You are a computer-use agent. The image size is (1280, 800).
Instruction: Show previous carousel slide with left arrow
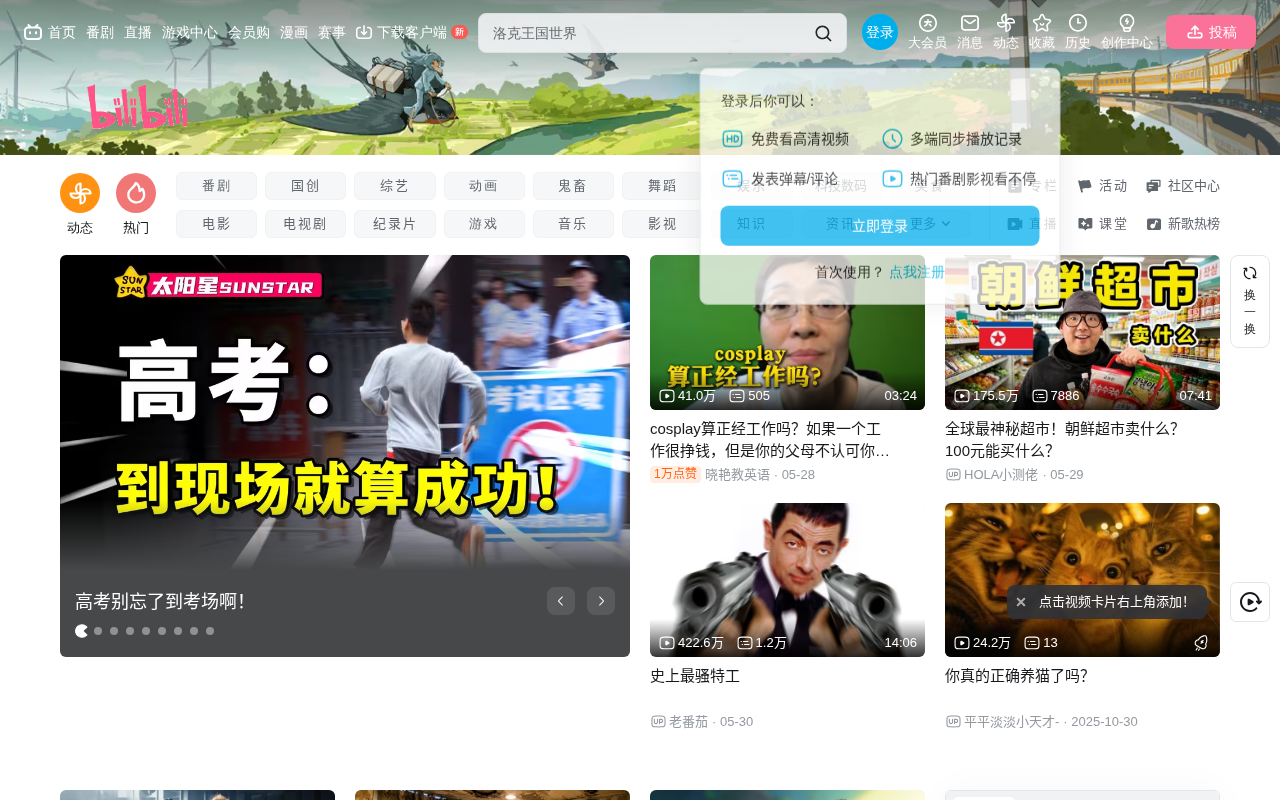pos(561,601)
